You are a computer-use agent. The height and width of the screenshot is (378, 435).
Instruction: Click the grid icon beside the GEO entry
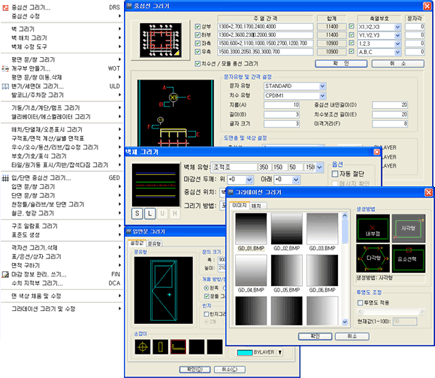coord(5,178)
